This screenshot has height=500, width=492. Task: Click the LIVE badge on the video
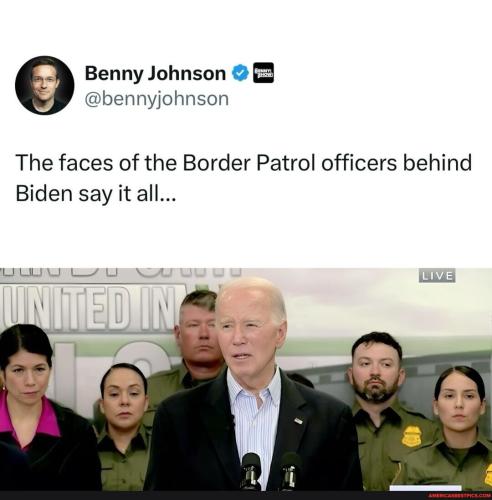tap(437, 276)
